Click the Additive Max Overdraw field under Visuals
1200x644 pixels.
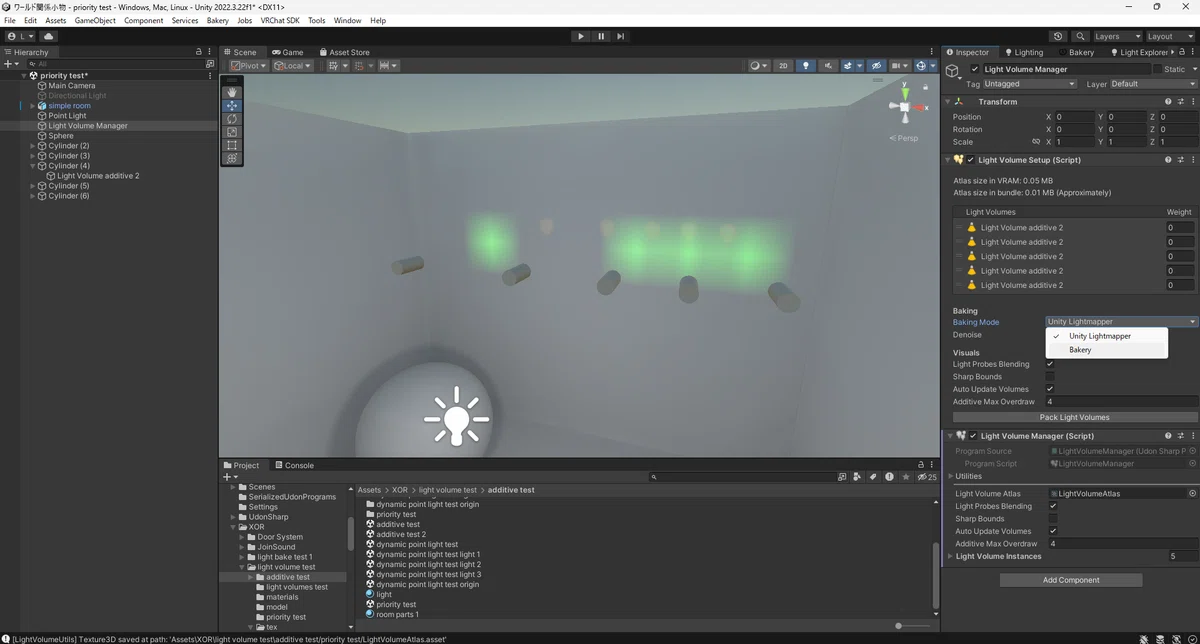click(x=1121, y=402)
